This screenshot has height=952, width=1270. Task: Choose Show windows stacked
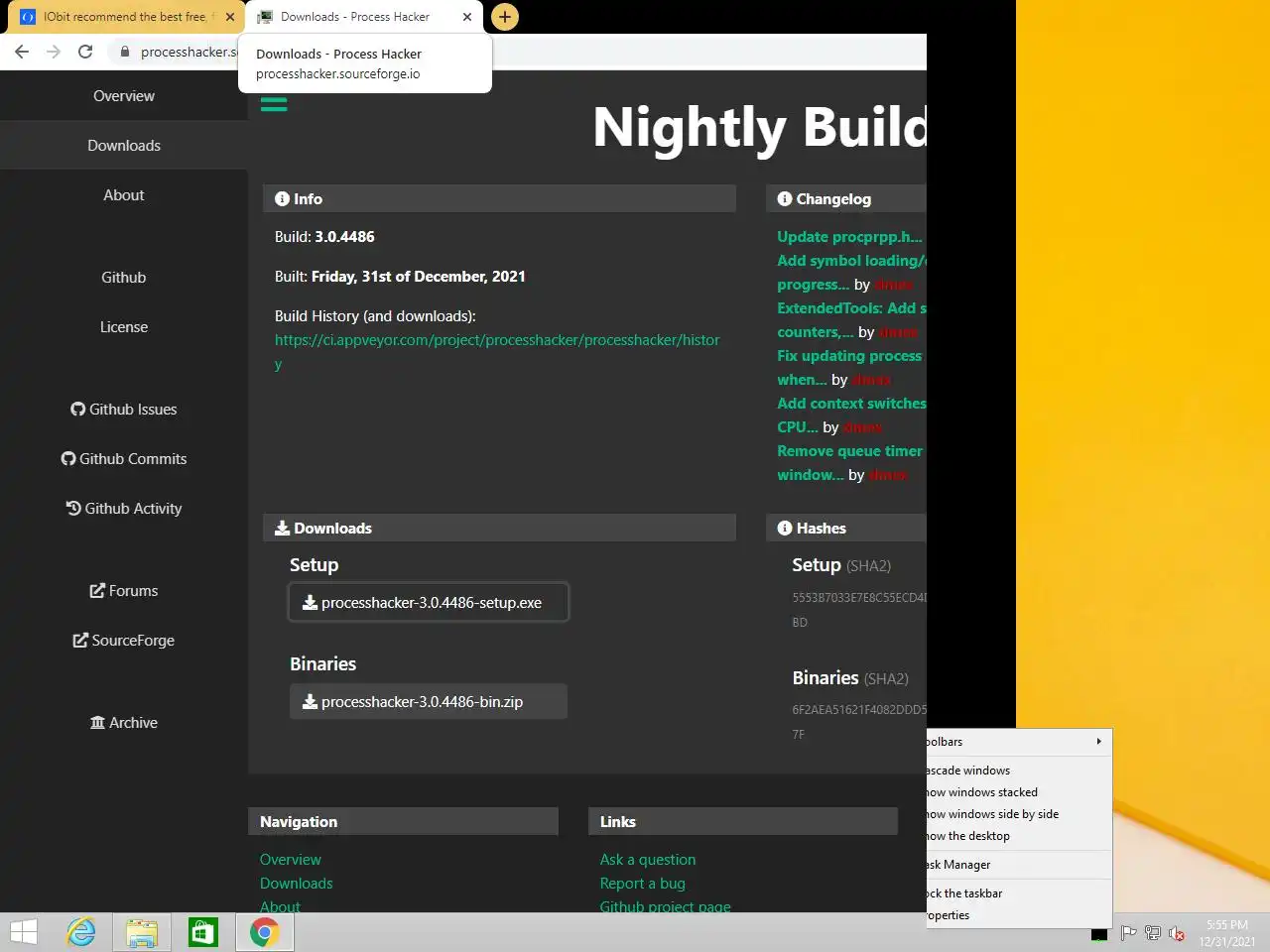(x=1019, y=792)
